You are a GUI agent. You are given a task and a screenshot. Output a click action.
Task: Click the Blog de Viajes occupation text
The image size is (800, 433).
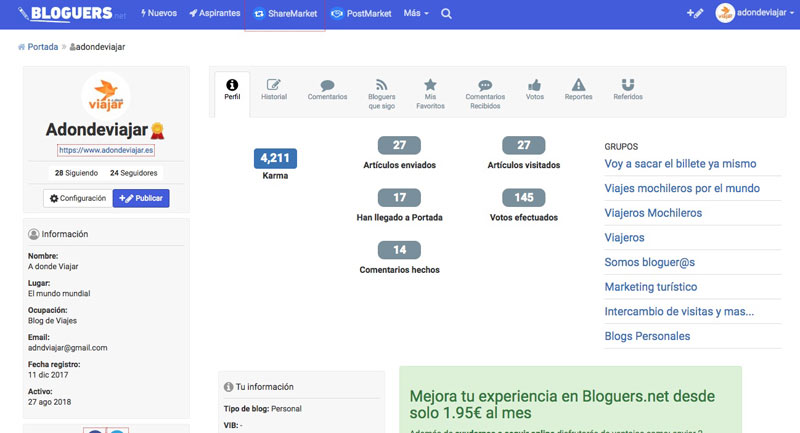point(52,321)
